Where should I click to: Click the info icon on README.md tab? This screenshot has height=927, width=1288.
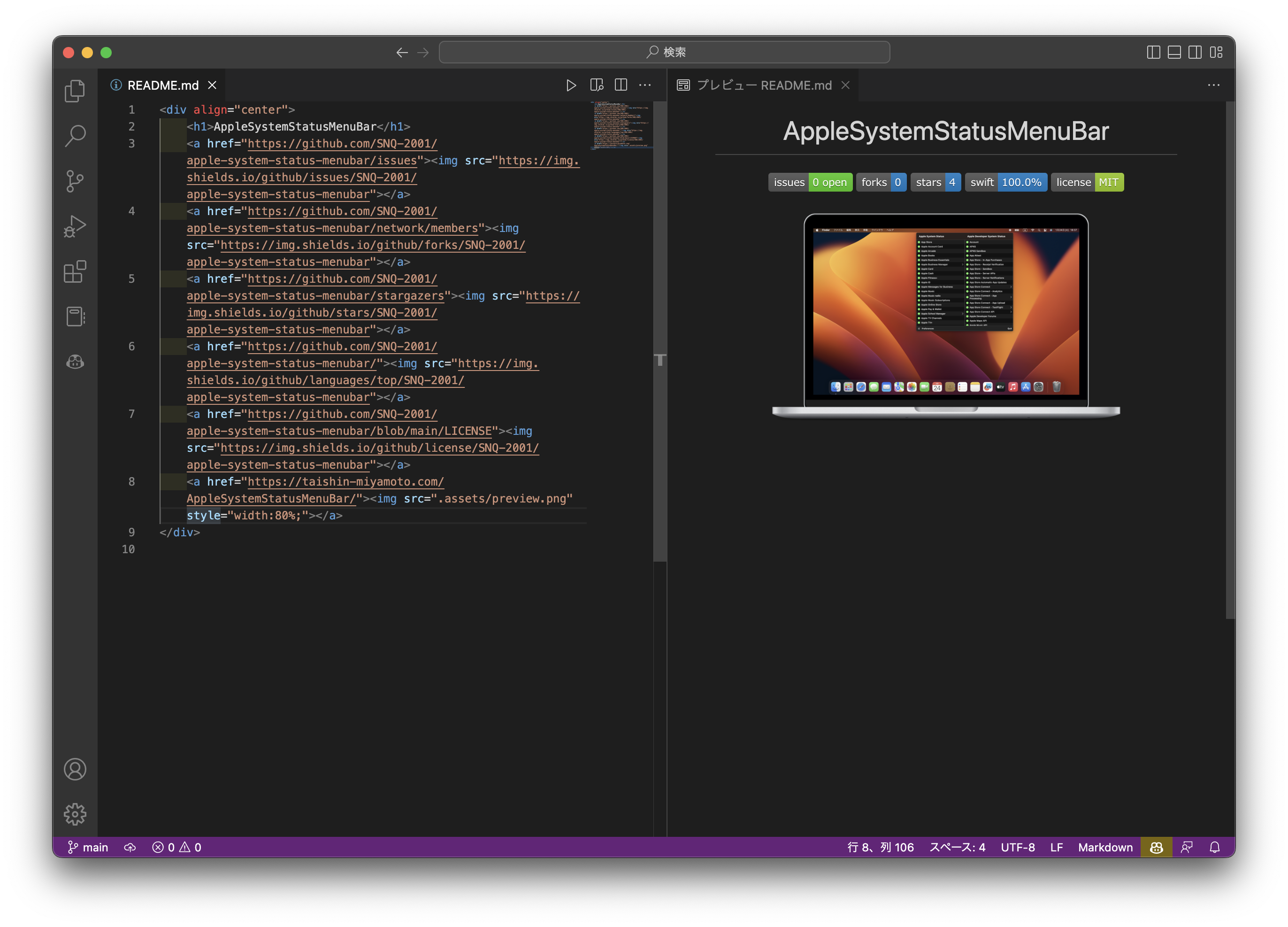tap(116, 85)
